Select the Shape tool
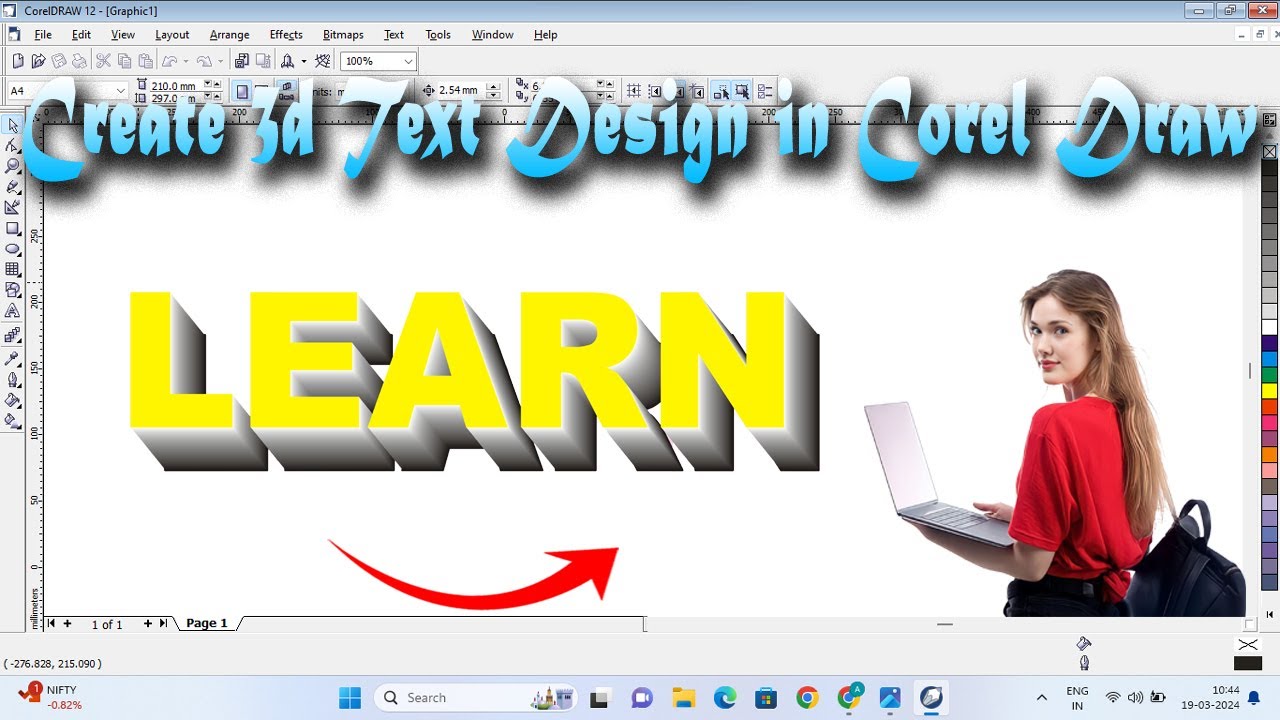The height and width of the screenshot is (720, 1280). point(13,146)
